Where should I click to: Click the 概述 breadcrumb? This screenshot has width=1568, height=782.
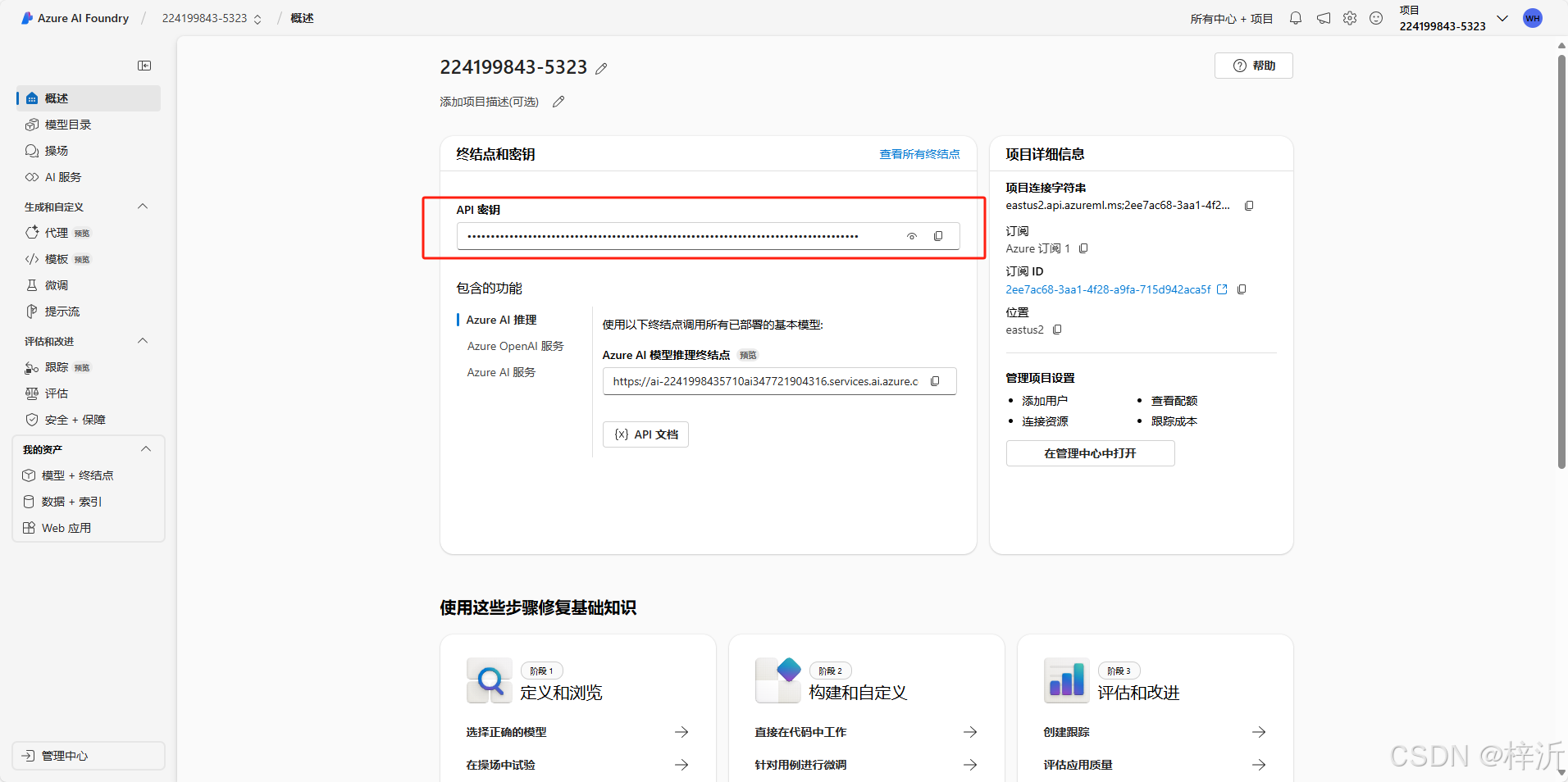[x=302, y=18]
